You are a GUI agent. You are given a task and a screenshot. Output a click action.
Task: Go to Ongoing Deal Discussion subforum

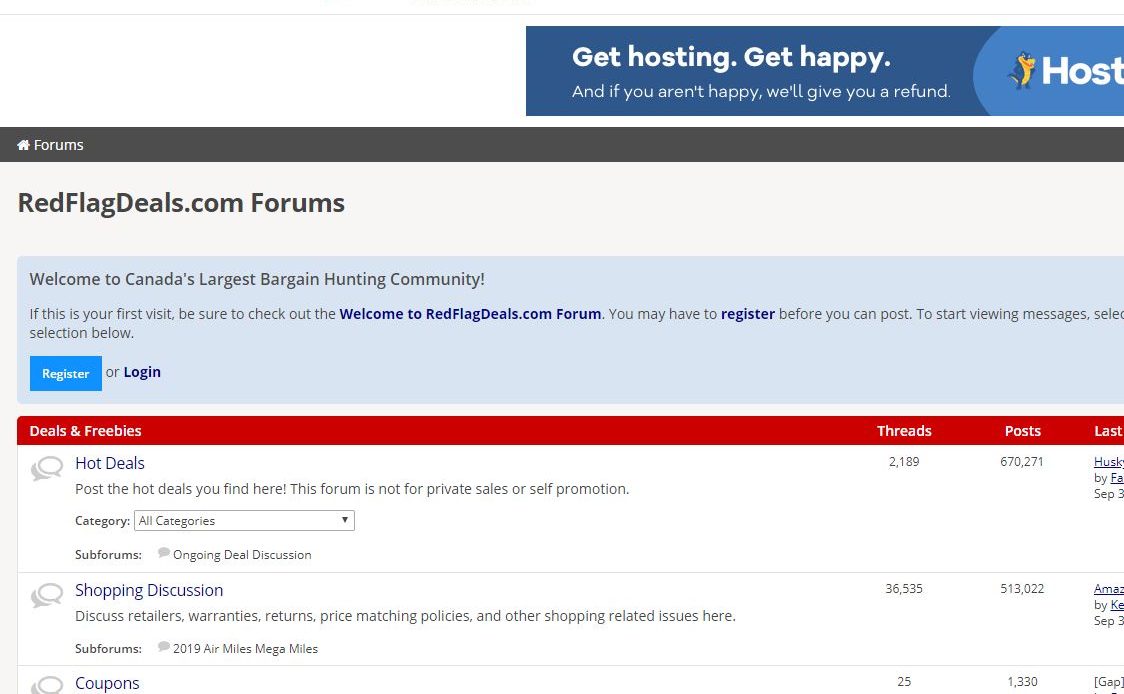pyautogui.click(x=242, y=555)
